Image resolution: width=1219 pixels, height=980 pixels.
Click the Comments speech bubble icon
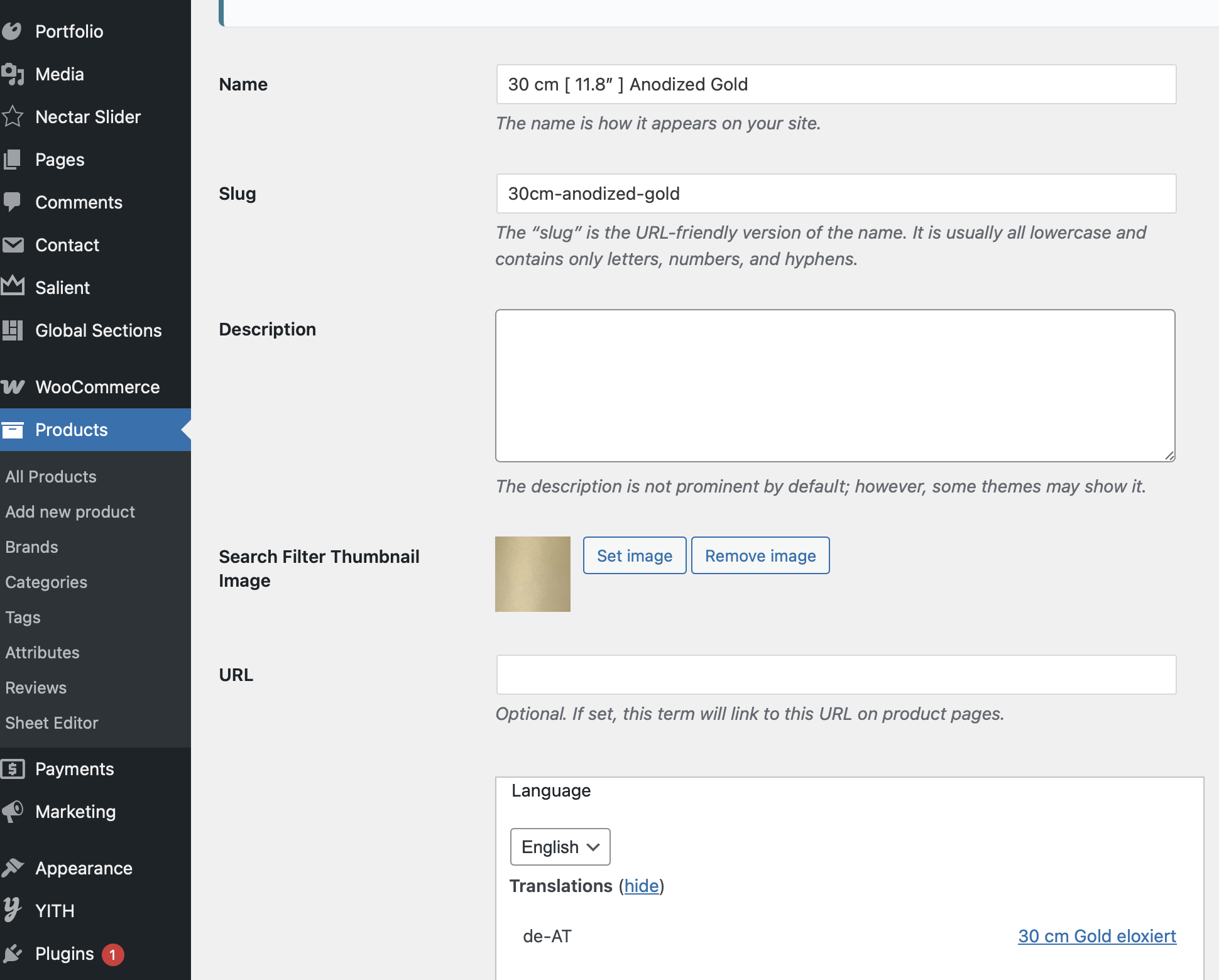tap(12, 202)
